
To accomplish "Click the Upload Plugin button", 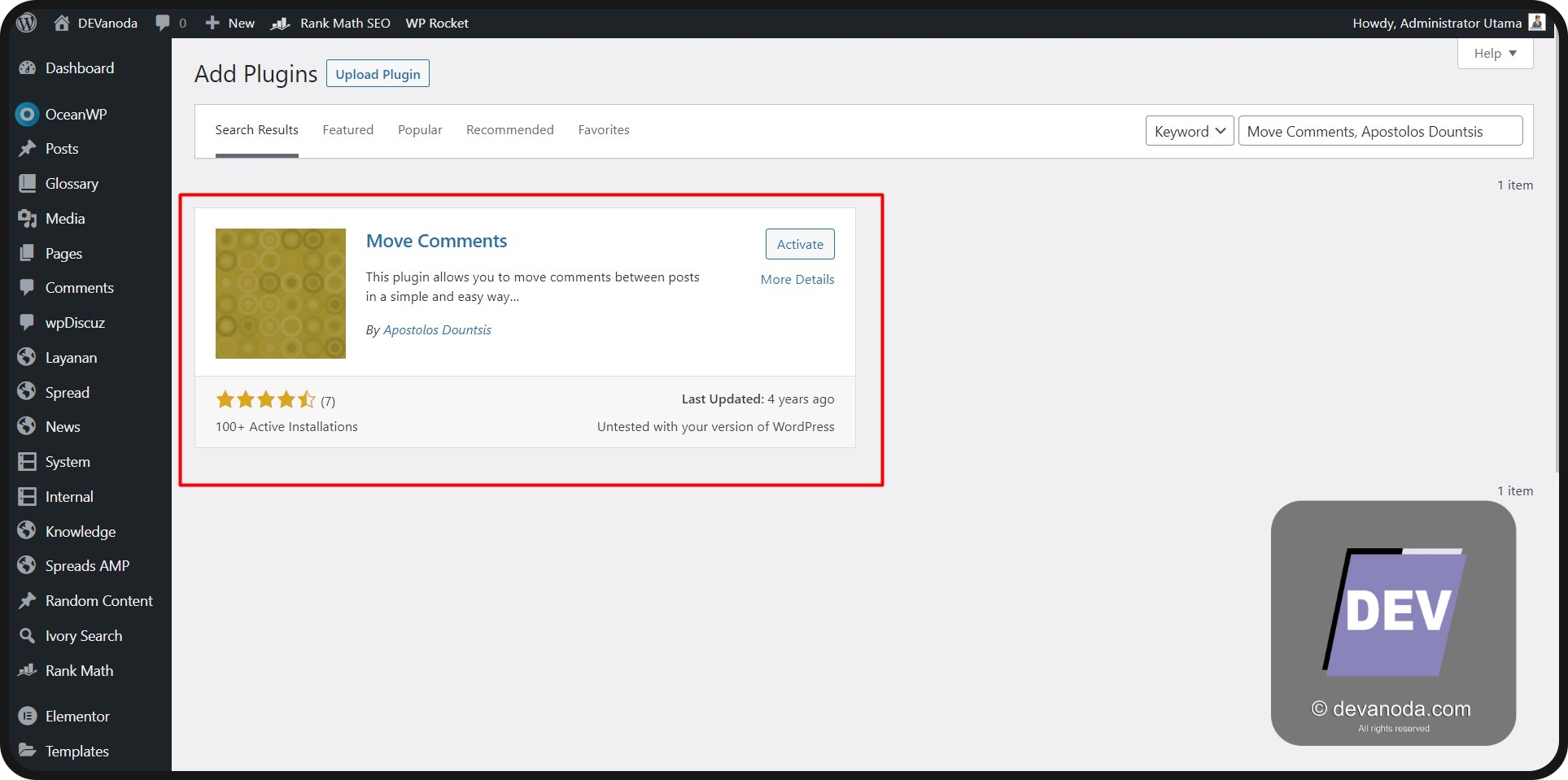I will coord(378,74).
